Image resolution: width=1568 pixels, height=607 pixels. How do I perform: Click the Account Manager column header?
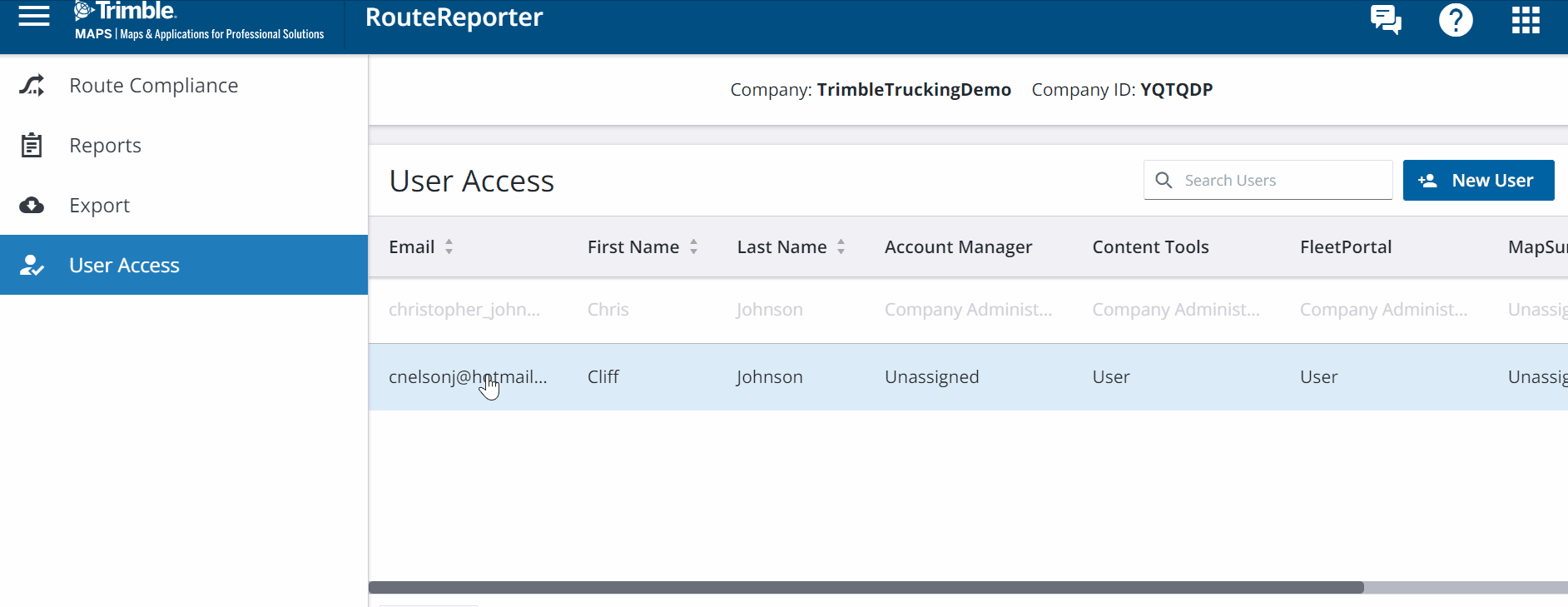pyautogui.click(x=958, y=247)
